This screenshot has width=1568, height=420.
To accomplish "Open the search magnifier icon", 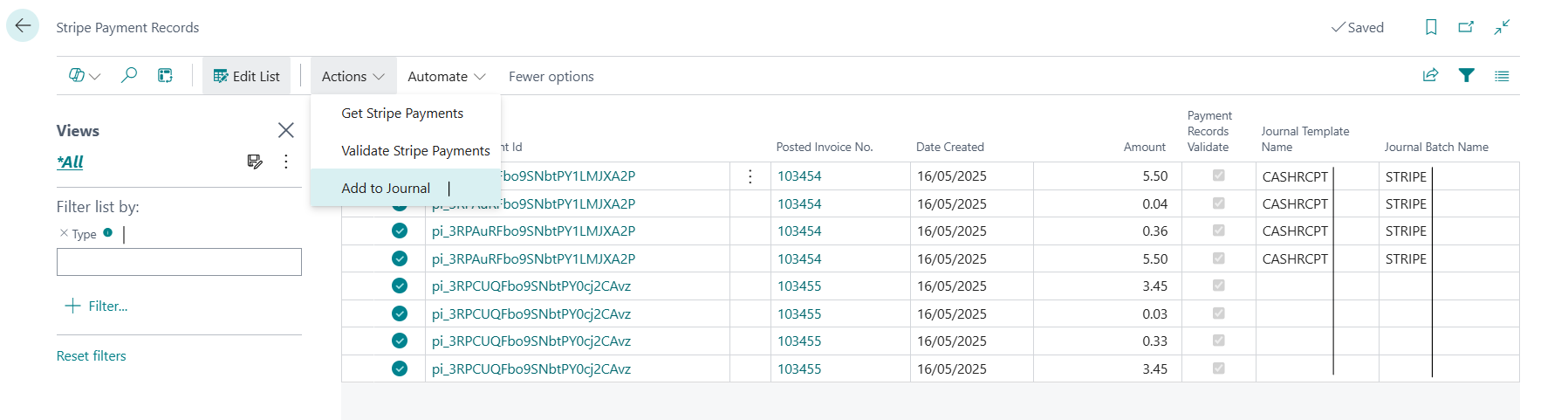I will tap(129, 76).
